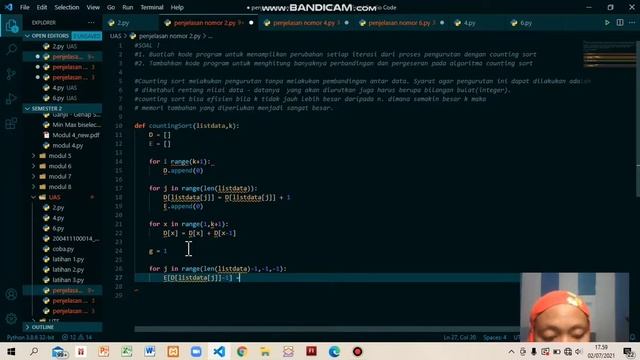This screenshot has width=640, height=360.
Task: Show hidden system tray icons
Action: coord(511,351)
